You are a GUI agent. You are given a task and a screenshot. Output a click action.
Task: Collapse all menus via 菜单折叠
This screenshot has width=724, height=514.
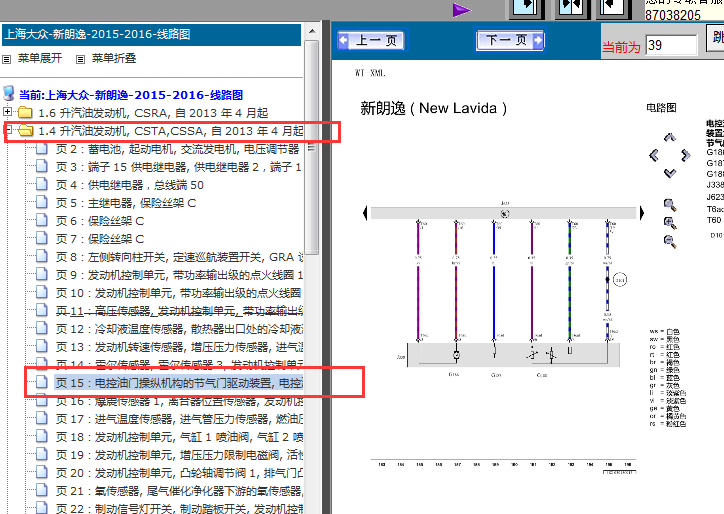[114, 58]
